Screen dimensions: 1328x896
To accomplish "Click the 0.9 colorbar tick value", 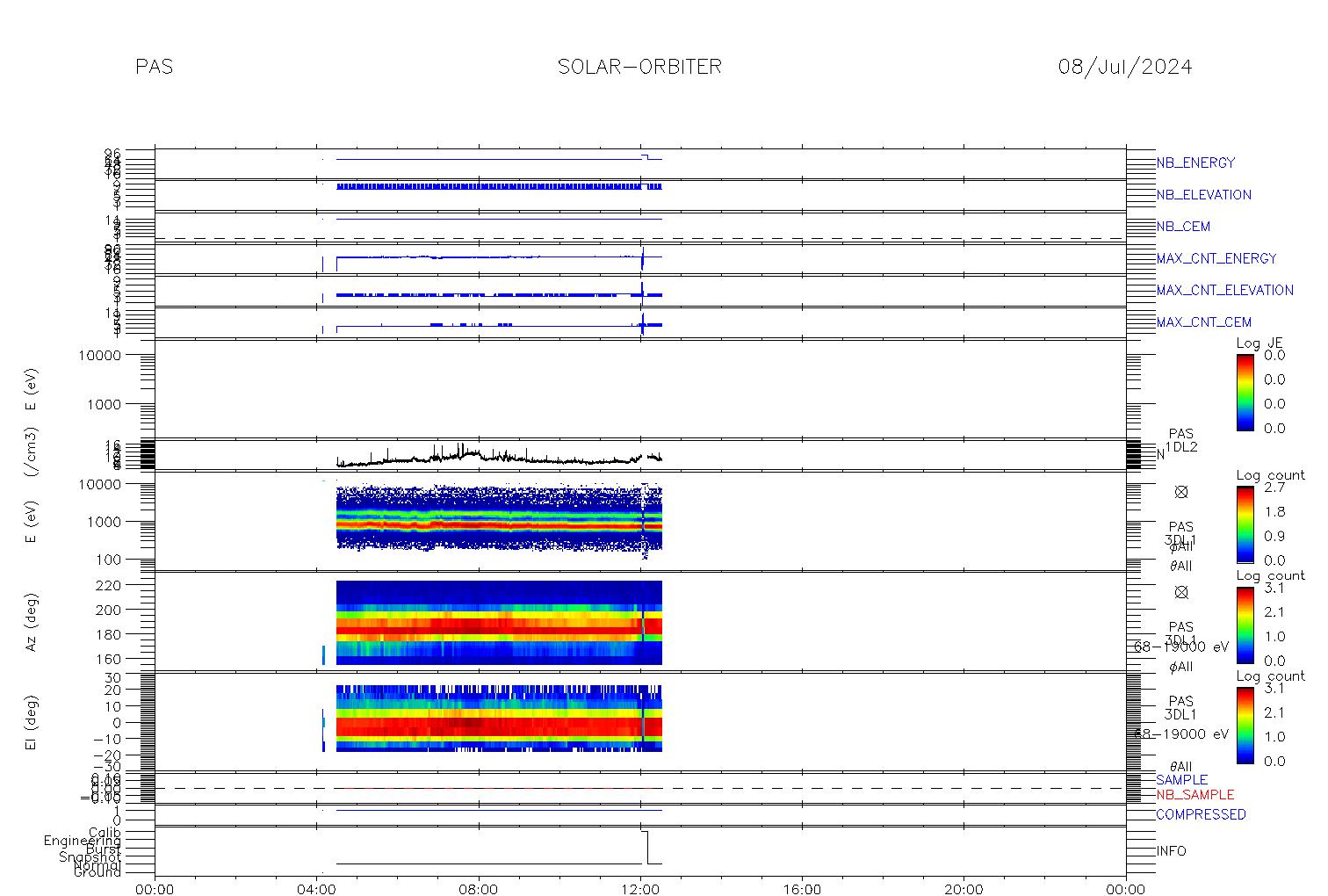I will coord(1274,536).
